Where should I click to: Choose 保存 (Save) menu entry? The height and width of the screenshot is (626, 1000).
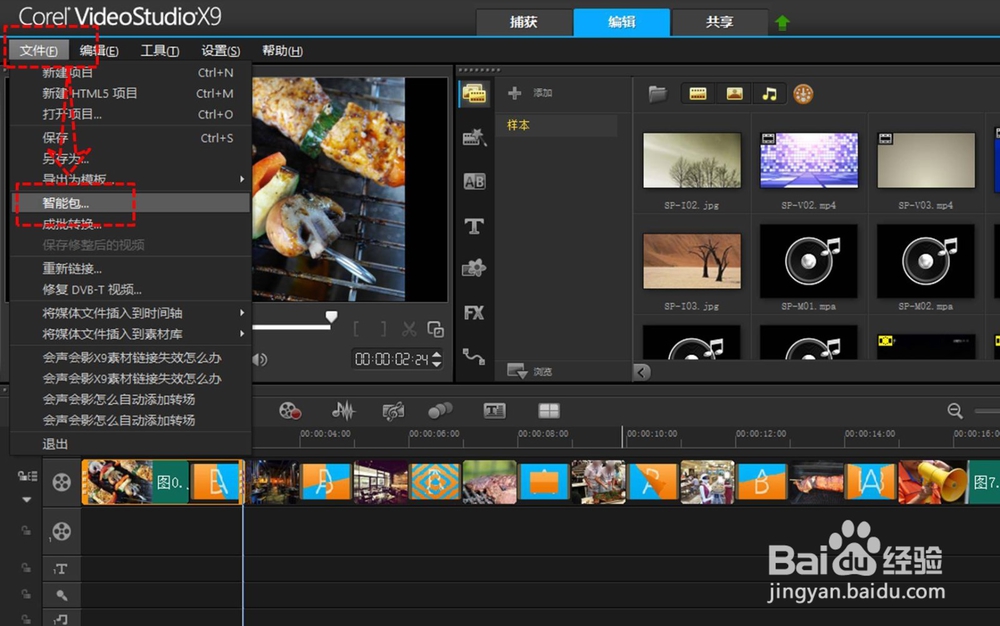(x=131, y=138)
